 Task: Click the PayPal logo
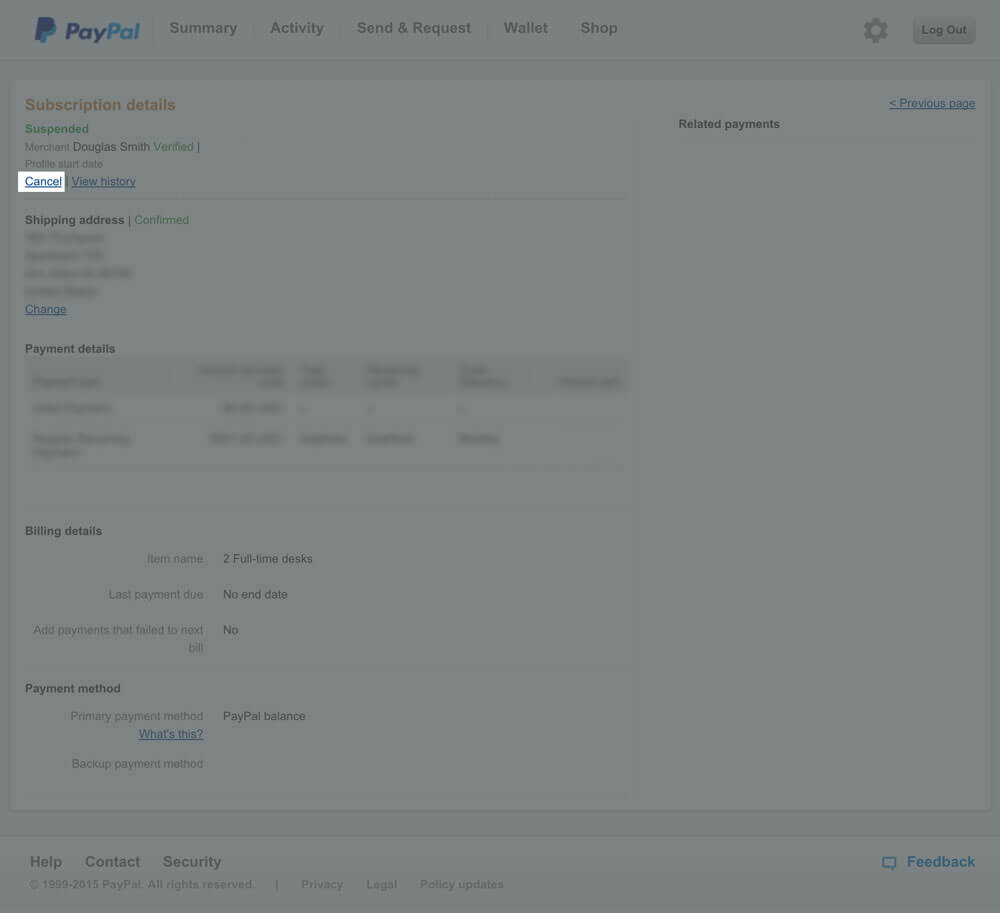[x=87, y=30]
